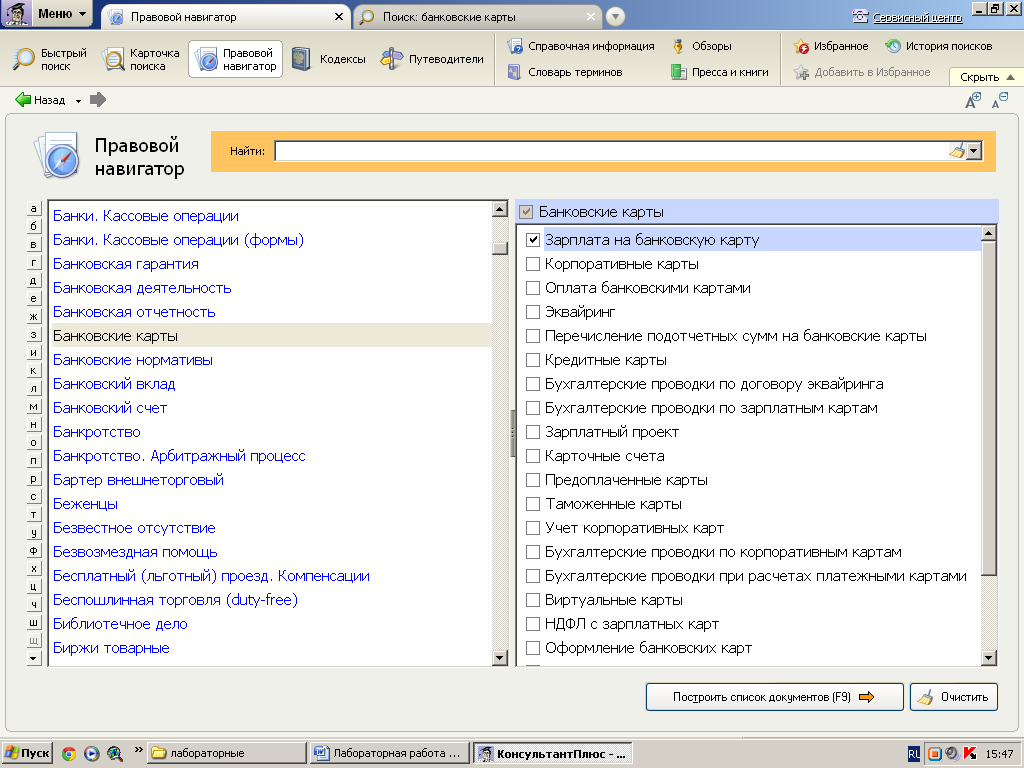Check Оплата банковскими картами
Viewport: 1024px width, 768px height.
pos(533,288)
